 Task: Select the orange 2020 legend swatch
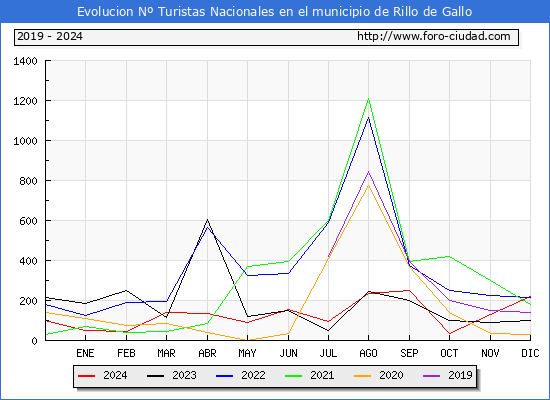pyautogui.click(x=363, y=376)
